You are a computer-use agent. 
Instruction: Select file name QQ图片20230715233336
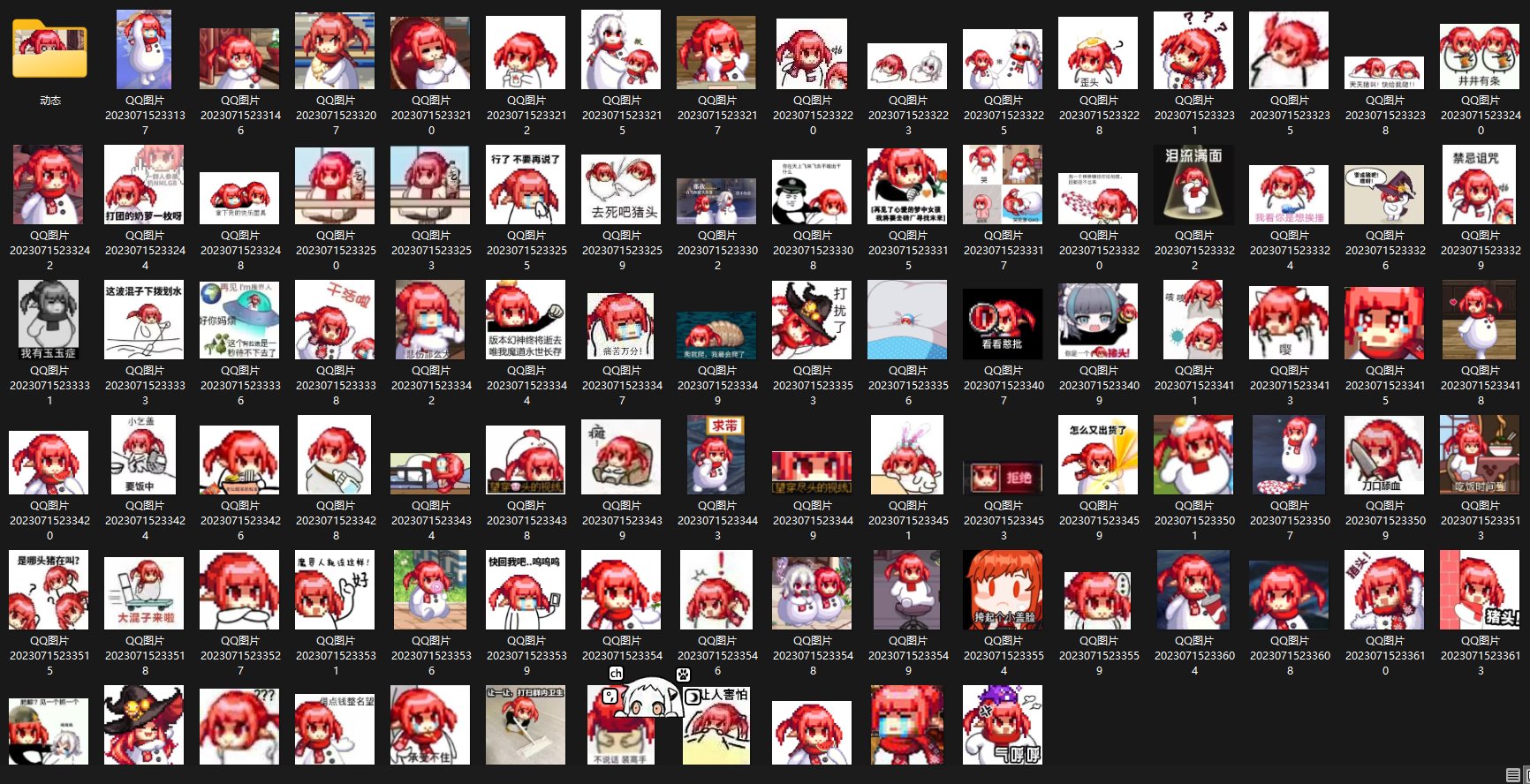pos(240,385)
